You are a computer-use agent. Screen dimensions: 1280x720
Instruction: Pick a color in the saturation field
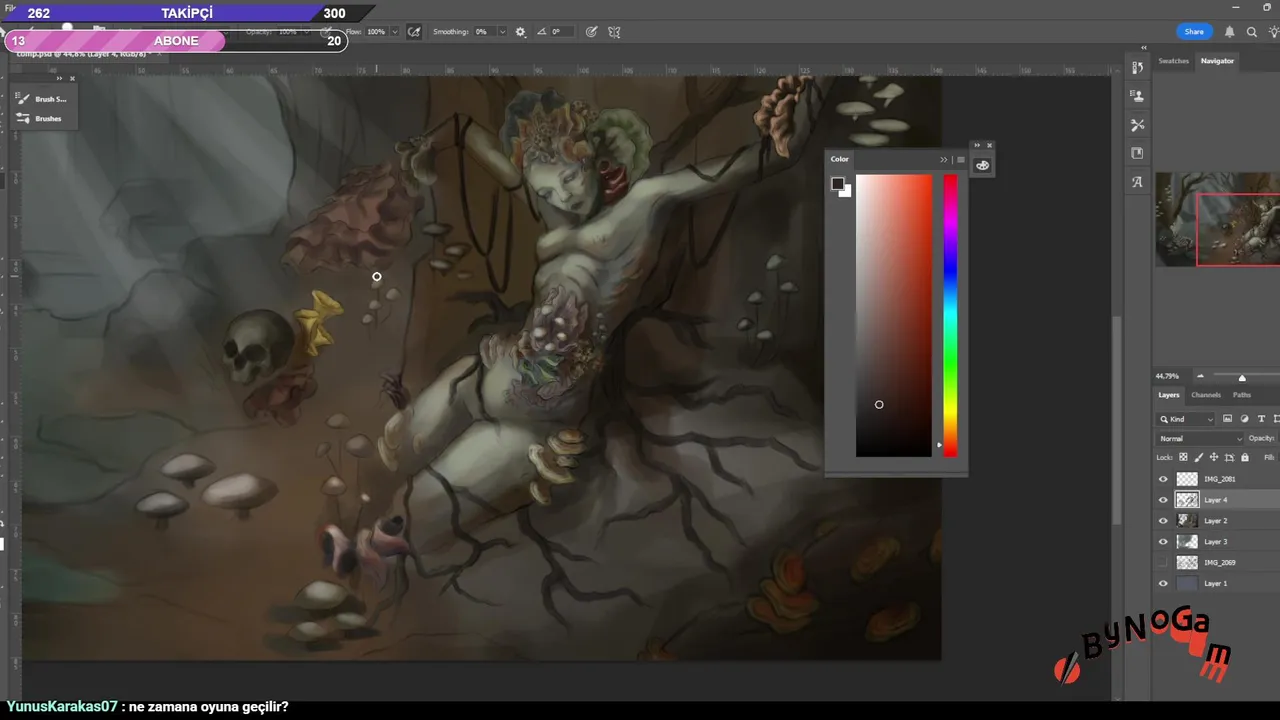coord(893,316)
